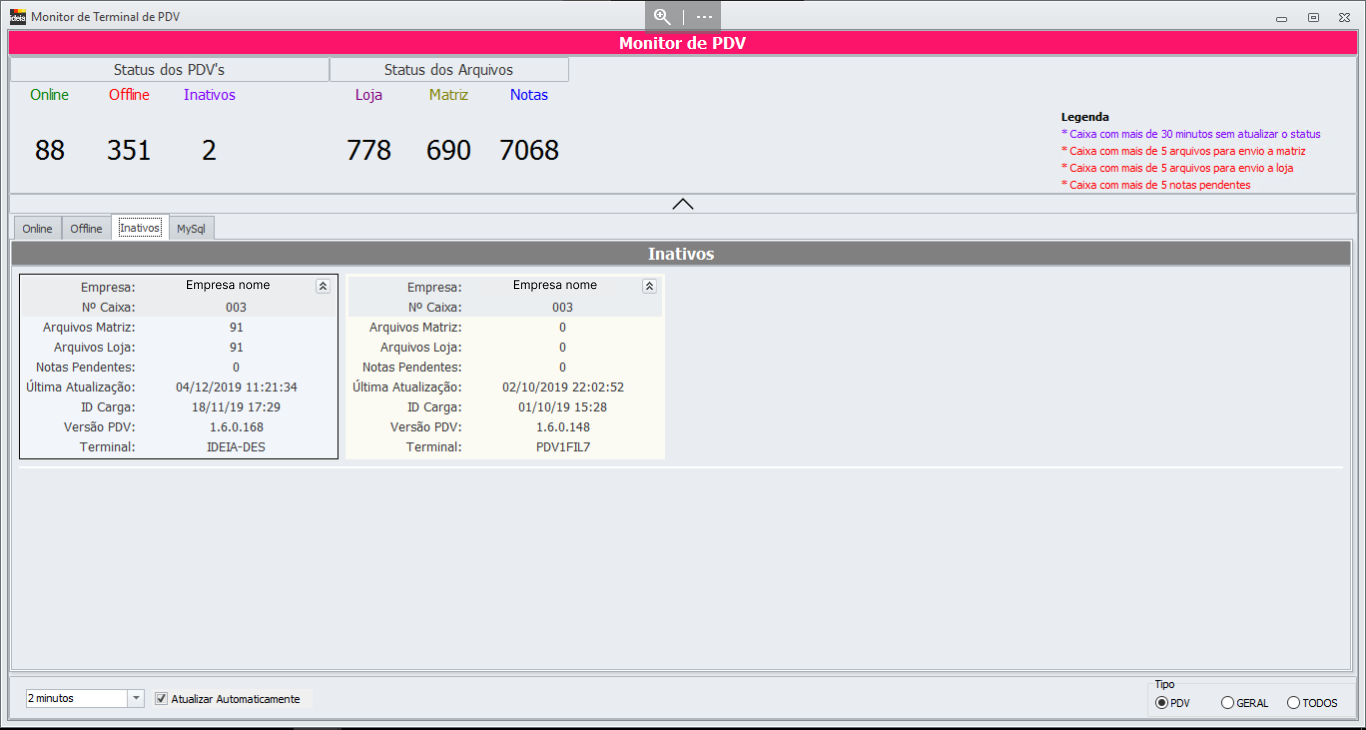1366x730 pixels.
Task: Select the TODOS radio button
Action: [x=1293, y=703]
